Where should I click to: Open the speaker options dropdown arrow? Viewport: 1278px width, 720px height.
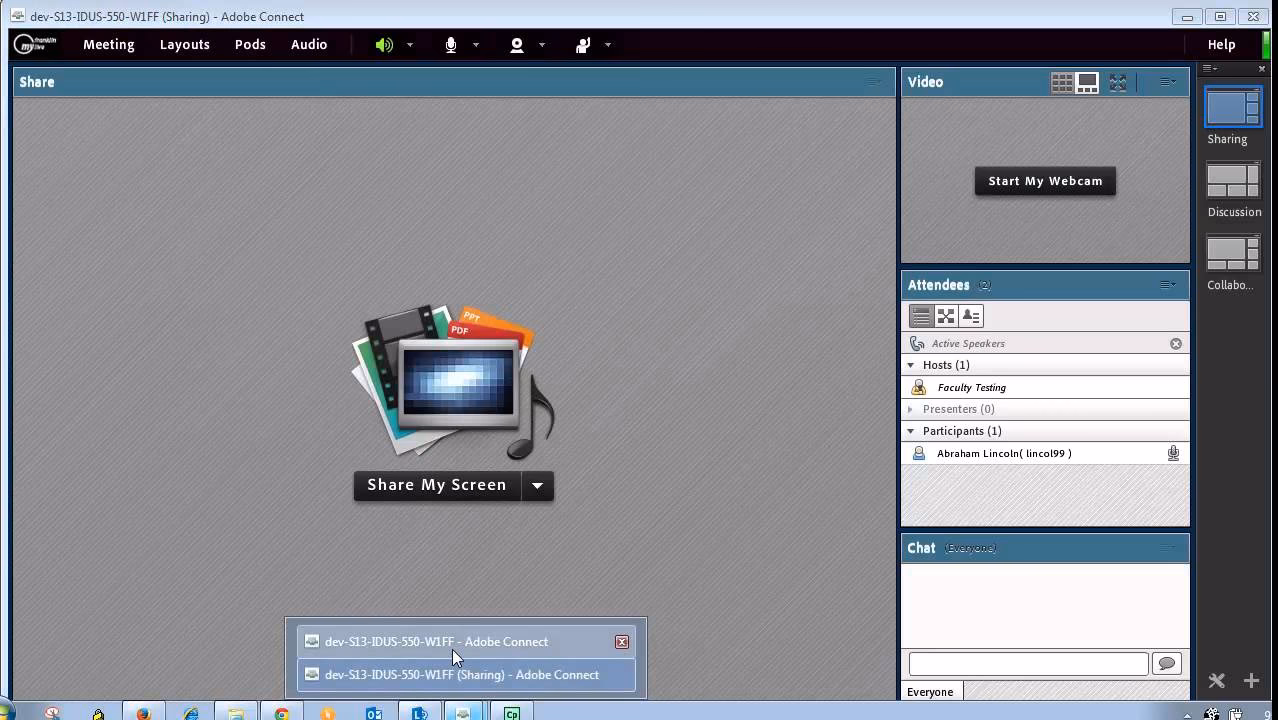(410, 45)
